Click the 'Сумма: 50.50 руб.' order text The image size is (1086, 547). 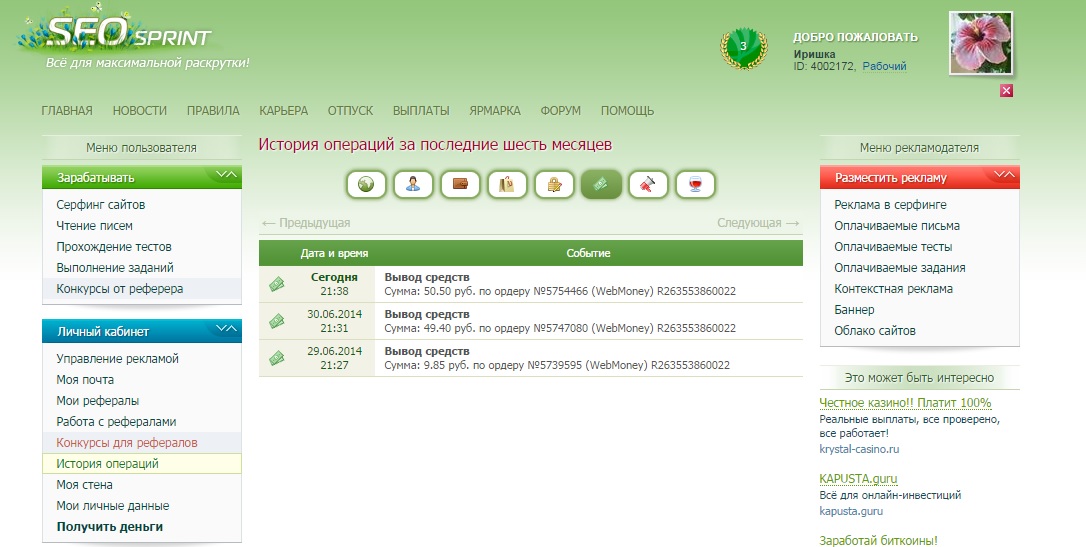click(x=560, y=292)
